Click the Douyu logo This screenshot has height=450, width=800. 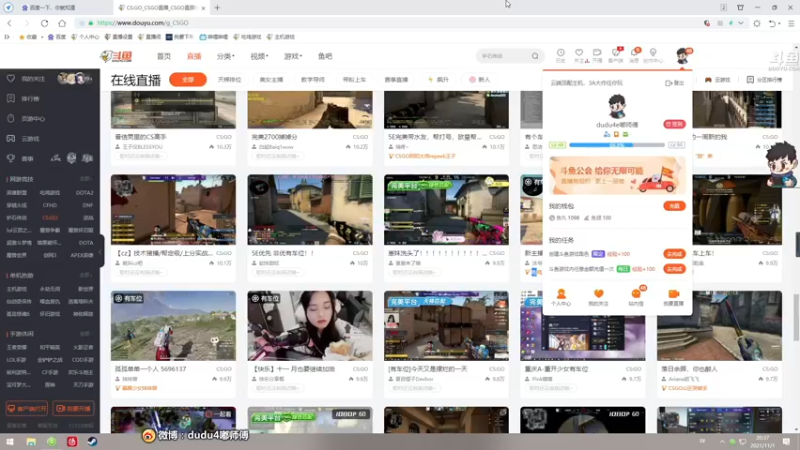coord(116,56)
